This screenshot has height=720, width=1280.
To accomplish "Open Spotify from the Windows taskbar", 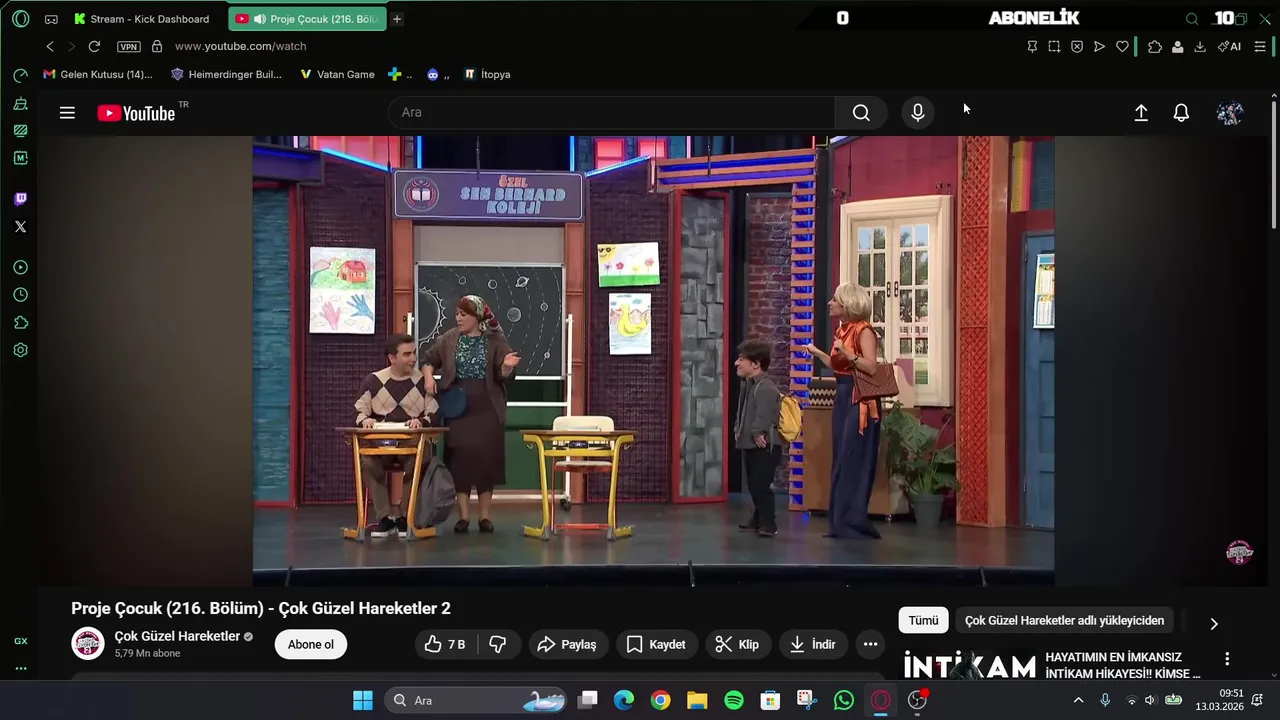I will pyautogui.click(x=734, y=700).
